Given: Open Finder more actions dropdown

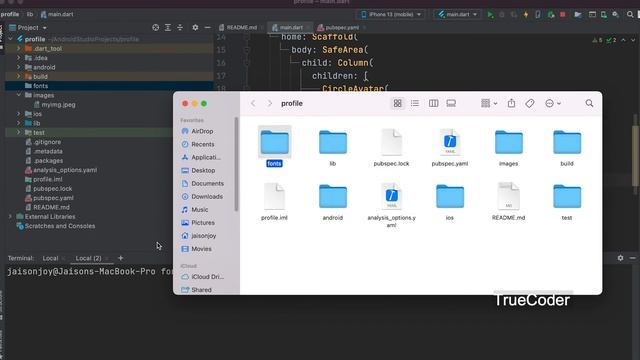Looking at the screenshot, I should [553, 103].
